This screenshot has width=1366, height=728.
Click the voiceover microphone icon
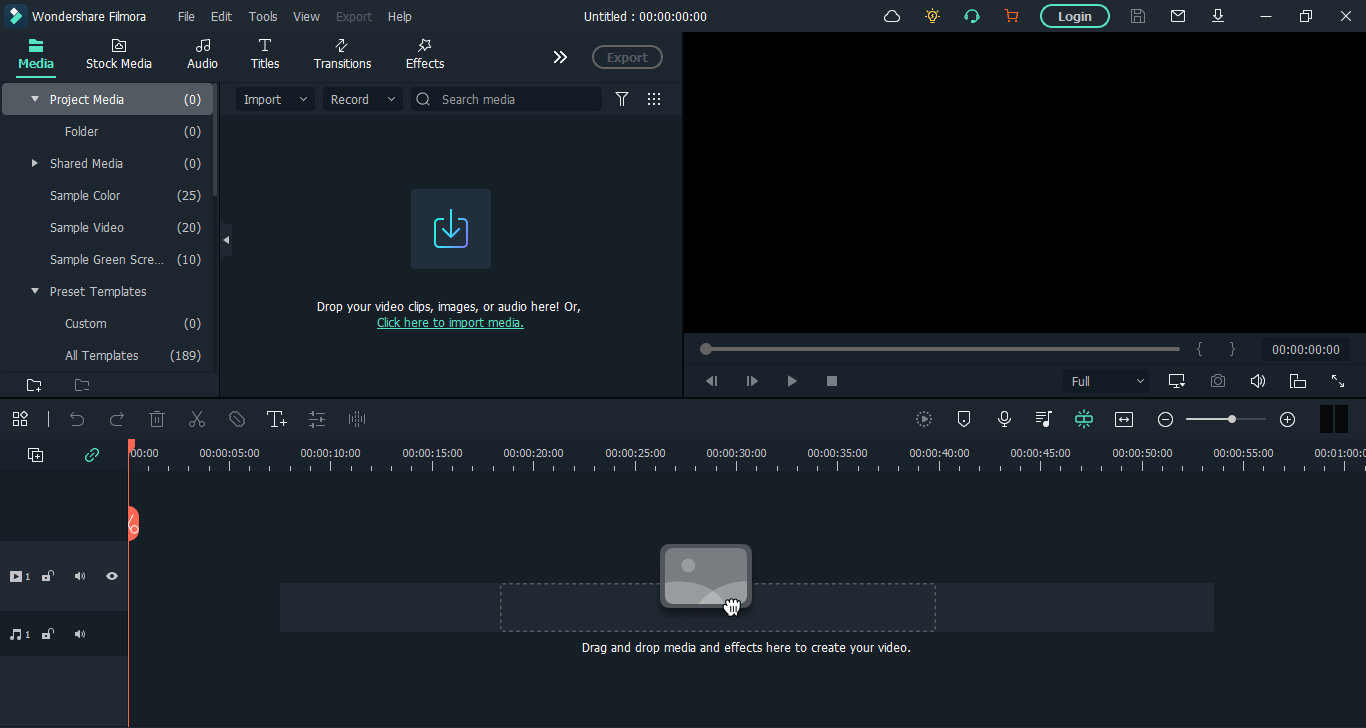tap(1004, 419)
